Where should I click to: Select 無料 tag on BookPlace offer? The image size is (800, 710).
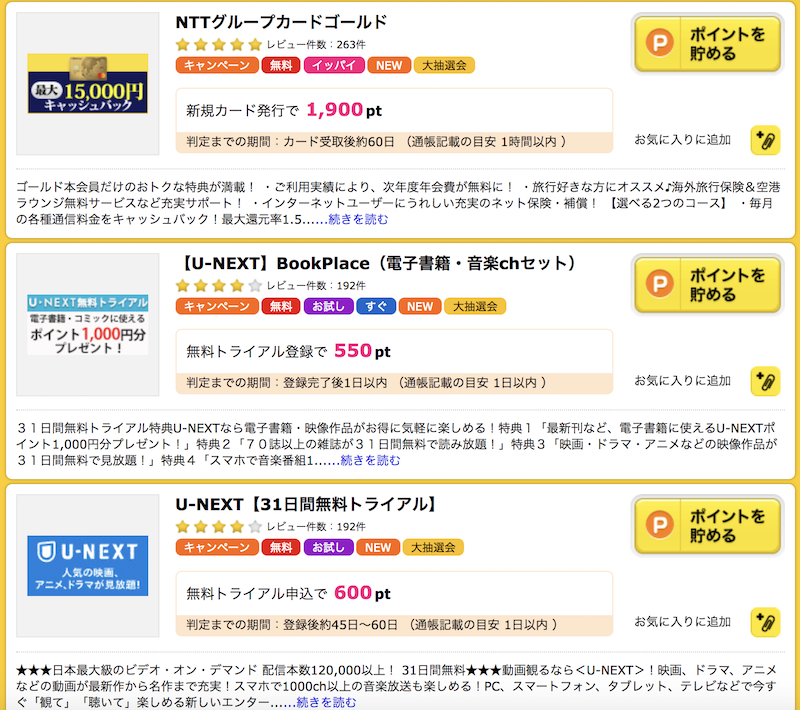coord(281,306)
